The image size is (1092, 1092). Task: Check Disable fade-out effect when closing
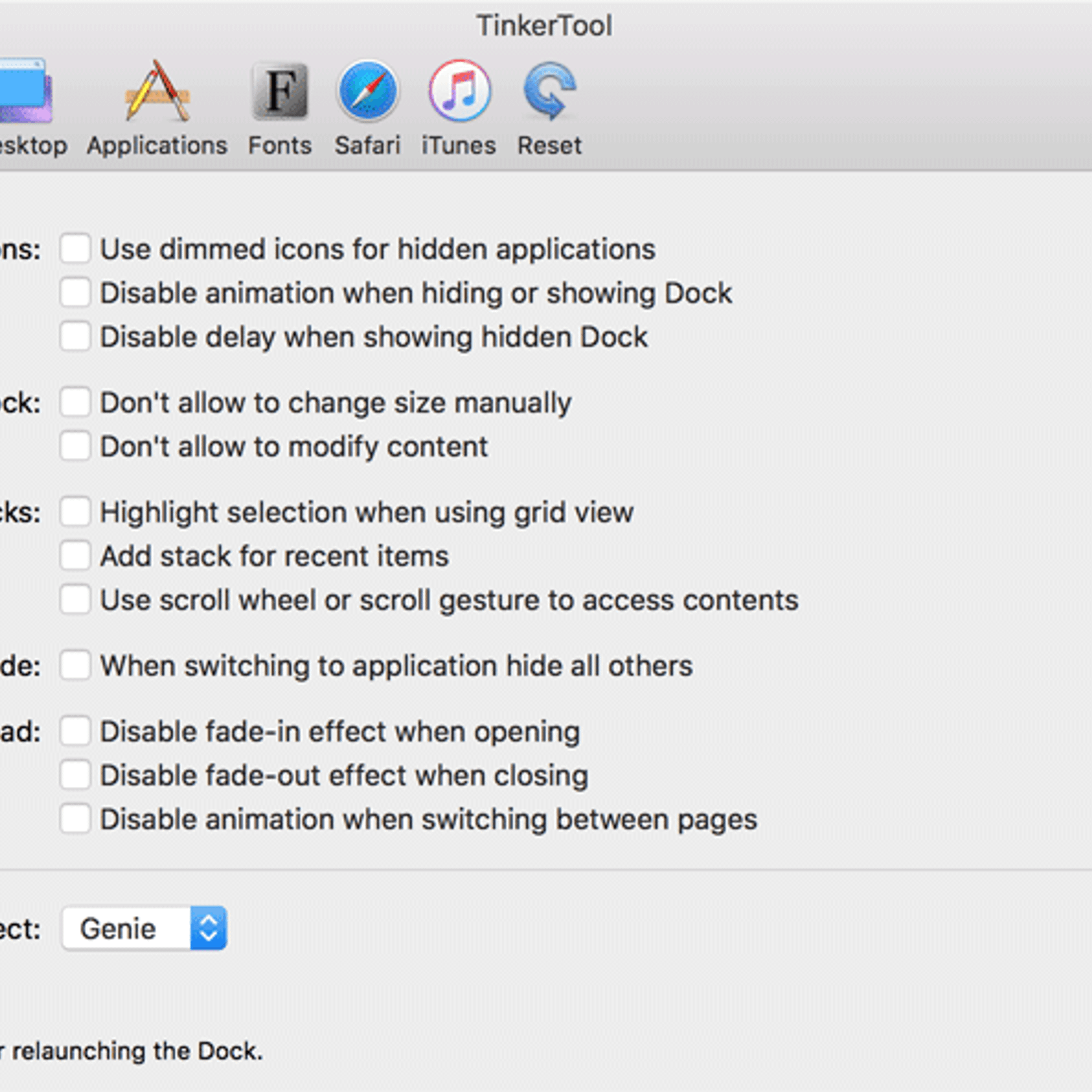point(75,775)
